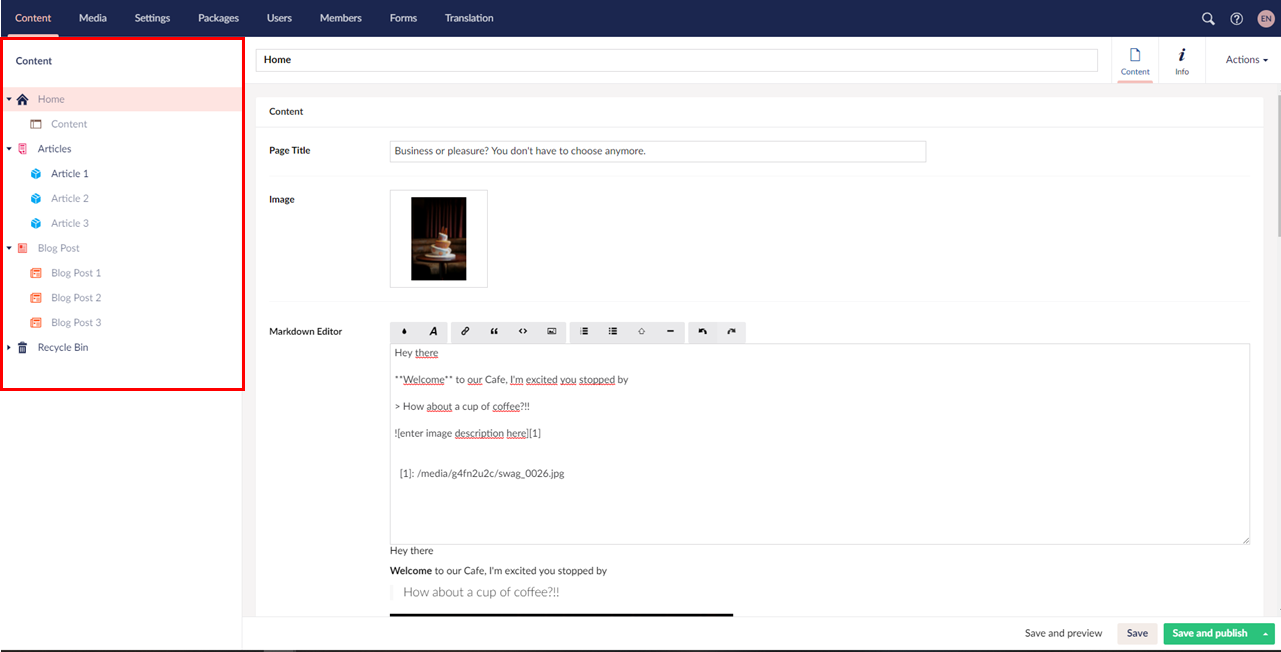This screenshot has width=1281, height=652.
Task: Redo the last Markdown edit
Action: [x=731, y=331]
